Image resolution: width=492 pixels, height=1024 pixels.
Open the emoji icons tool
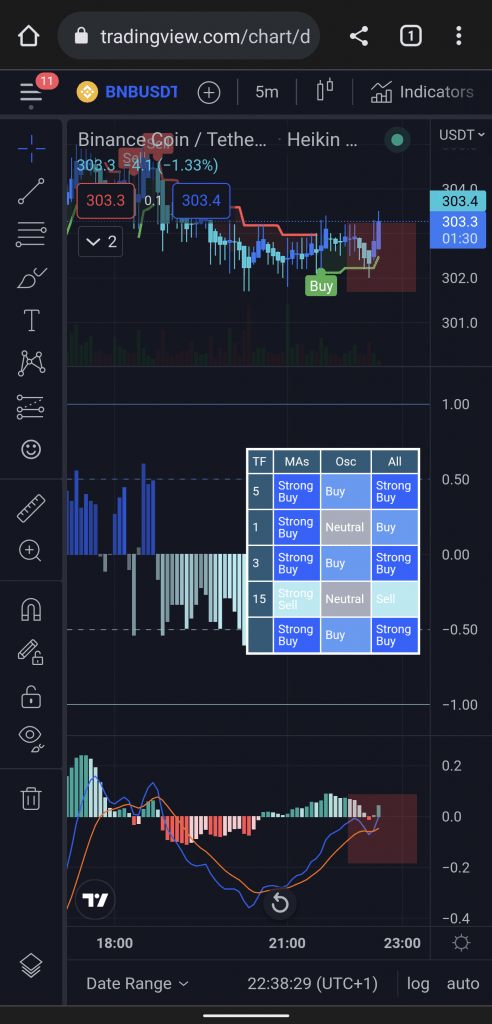[x=31, y=449]
